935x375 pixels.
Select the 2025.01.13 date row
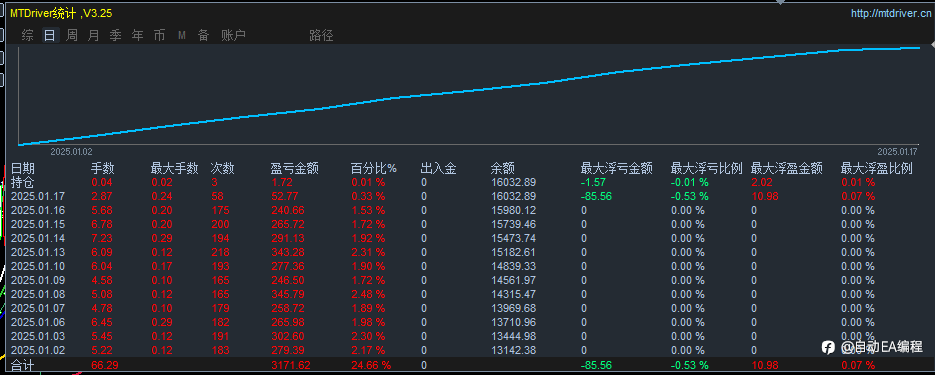pos(39,252)
